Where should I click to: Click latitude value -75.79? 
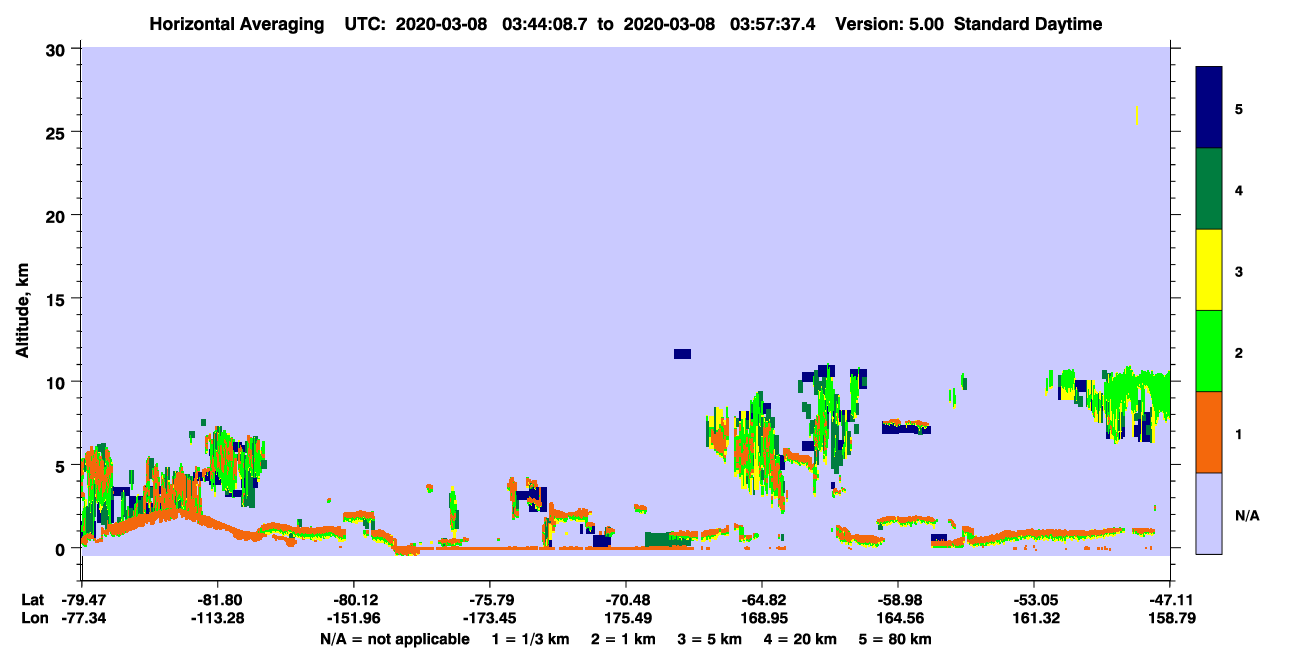click(x=489, y=599)
